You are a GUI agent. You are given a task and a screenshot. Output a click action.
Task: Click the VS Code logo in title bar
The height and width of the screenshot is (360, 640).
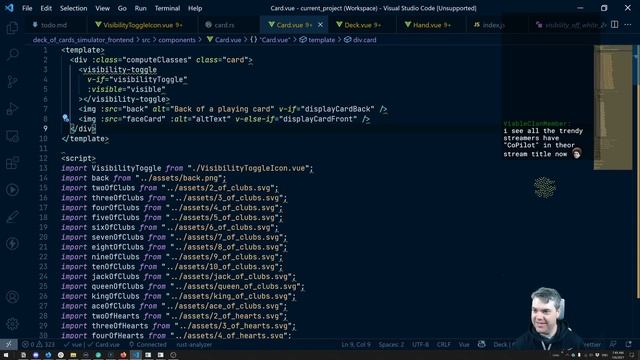pyautogui.click(x=9, y=8)
